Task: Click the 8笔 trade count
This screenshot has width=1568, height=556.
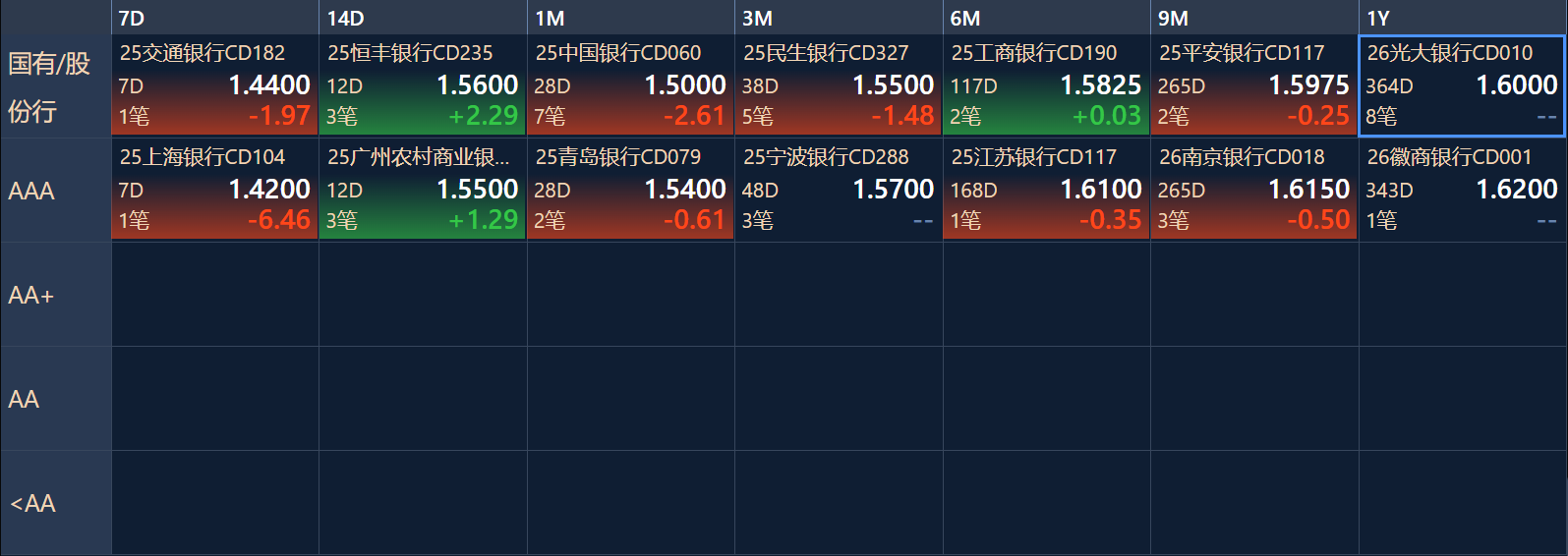Action: coord(1381,117)
